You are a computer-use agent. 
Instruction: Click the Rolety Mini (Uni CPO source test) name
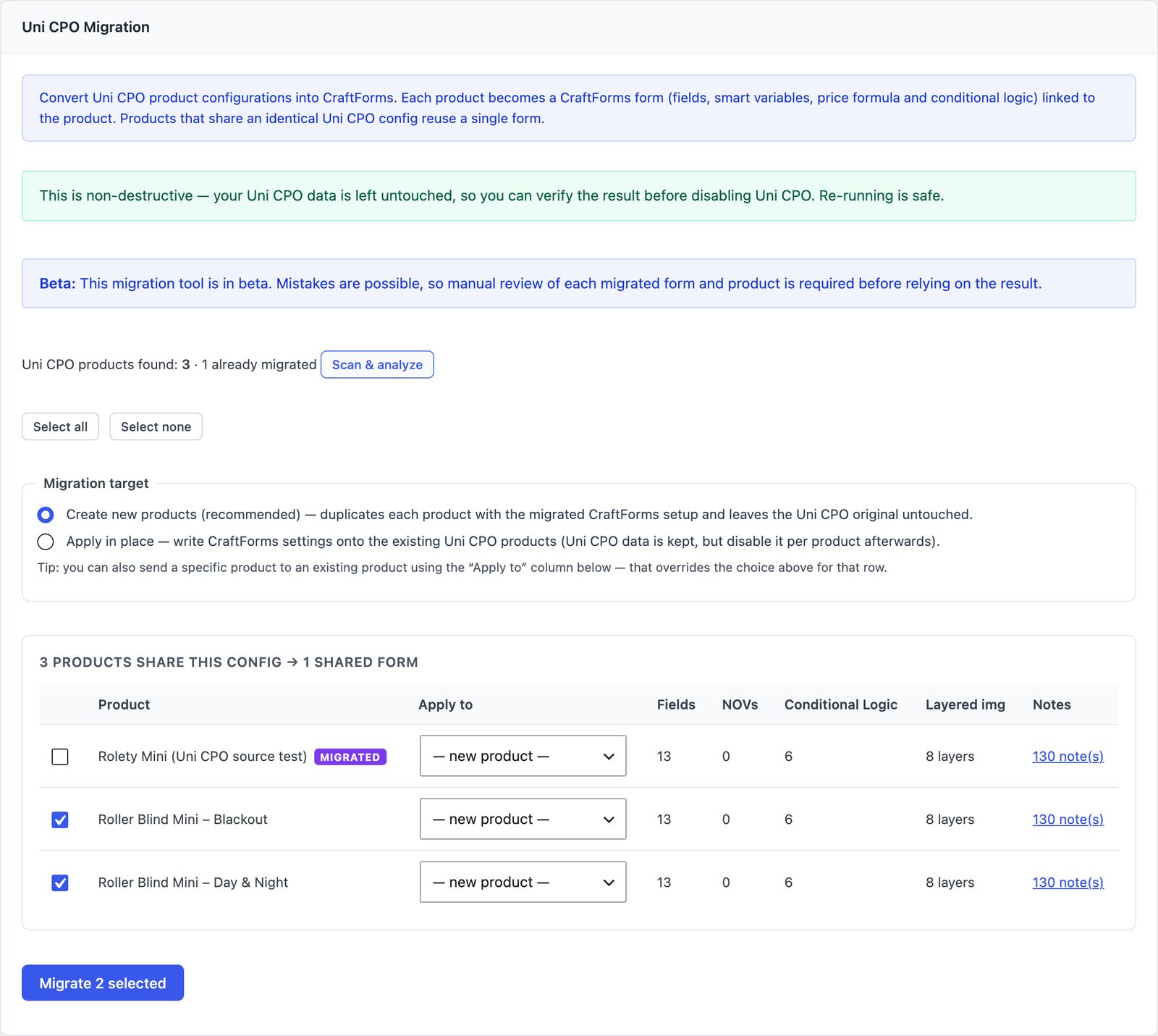click(203, 757)
